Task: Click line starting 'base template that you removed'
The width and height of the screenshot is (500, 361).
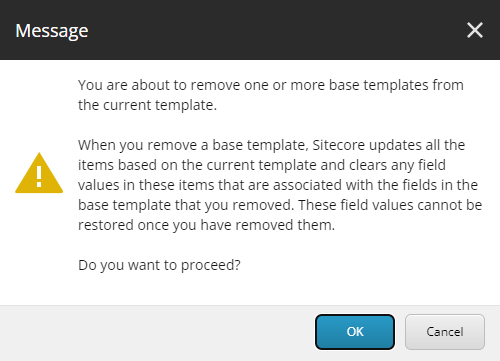Action: tap(280, 205)
